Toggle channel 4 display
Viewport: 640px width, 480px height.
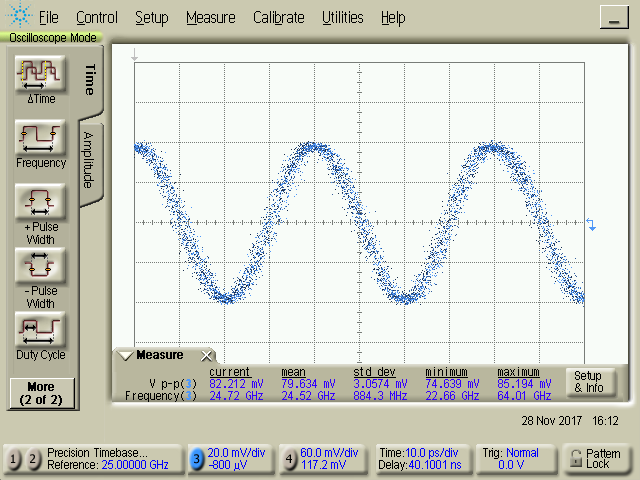pos(288,458)
